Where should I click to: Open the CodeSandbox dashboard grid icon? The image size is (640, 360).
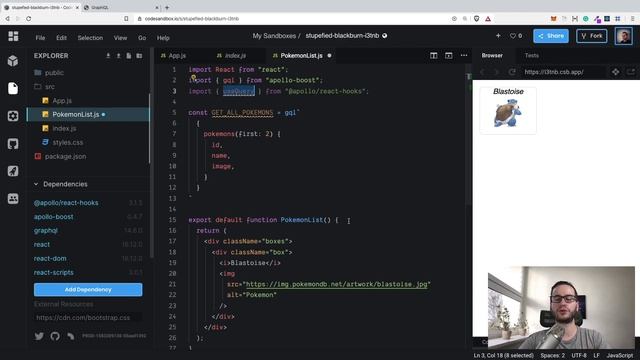tap(13, 36)
